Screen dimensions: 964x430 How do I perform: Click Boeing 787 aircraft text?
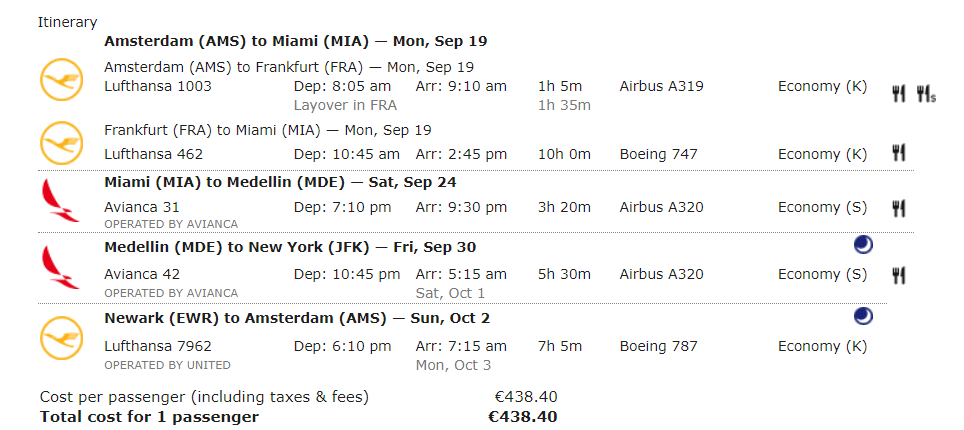pyautogui.click(x=658, y=346)
